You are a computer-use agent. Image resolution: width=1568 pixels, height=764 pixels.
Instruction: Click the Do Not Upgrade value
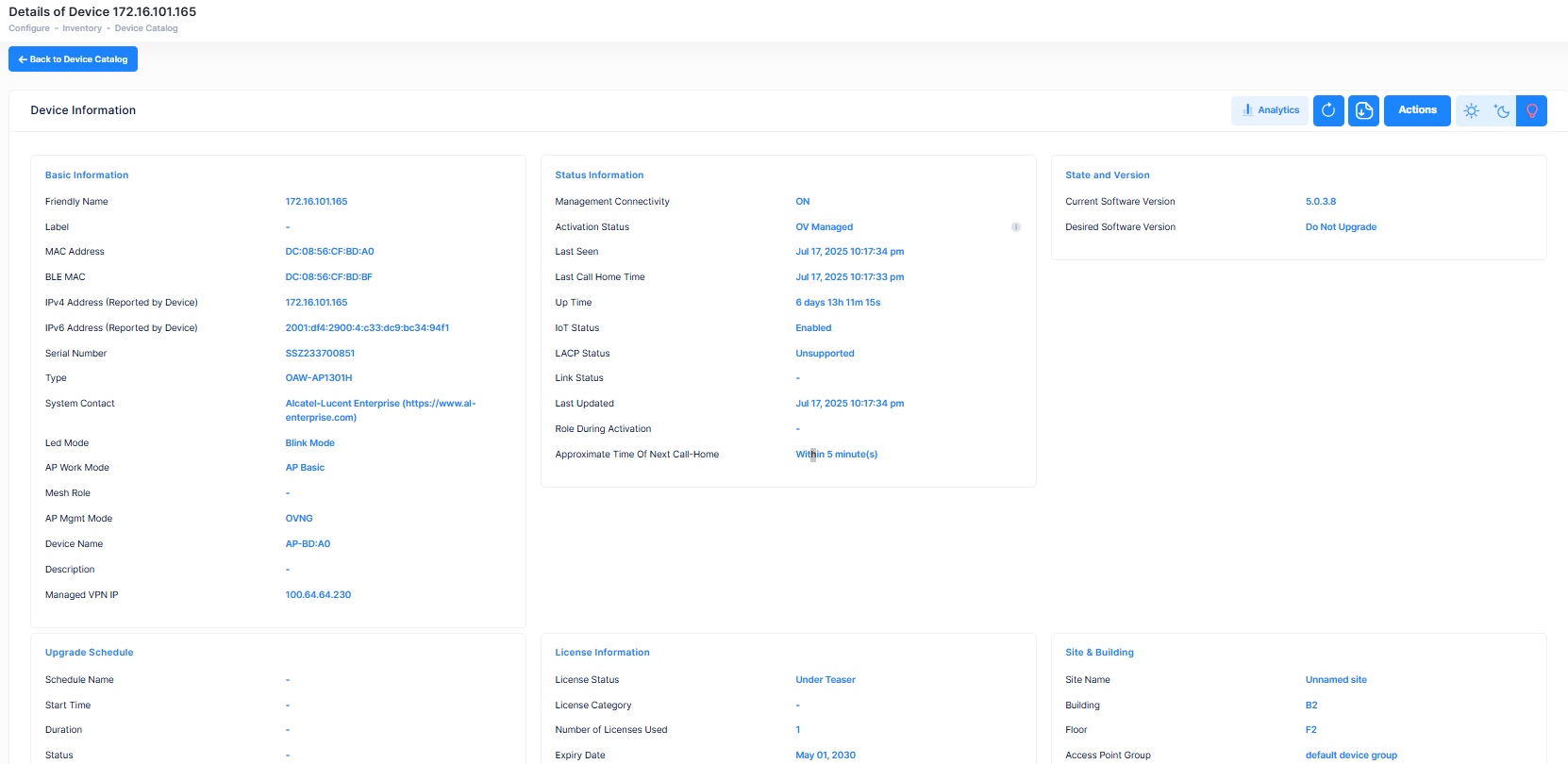pyautogui.click(x=1341, y=227)
